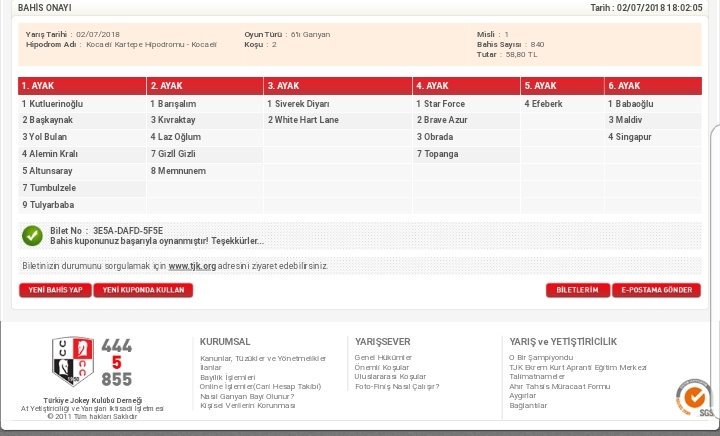Select the text '1 Barışalım'
The height and width of the screenshot is (436, 720).
[173, 104]
